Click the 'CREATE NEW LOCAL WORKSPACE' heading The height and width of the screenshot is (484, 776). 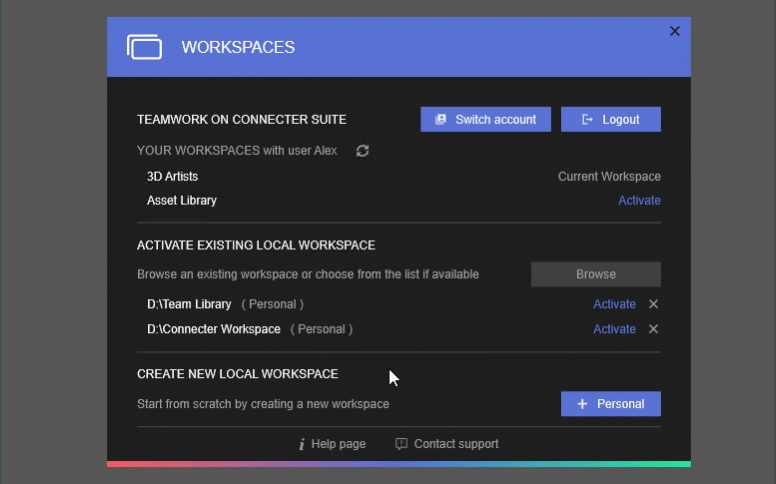tap(238, 374)
